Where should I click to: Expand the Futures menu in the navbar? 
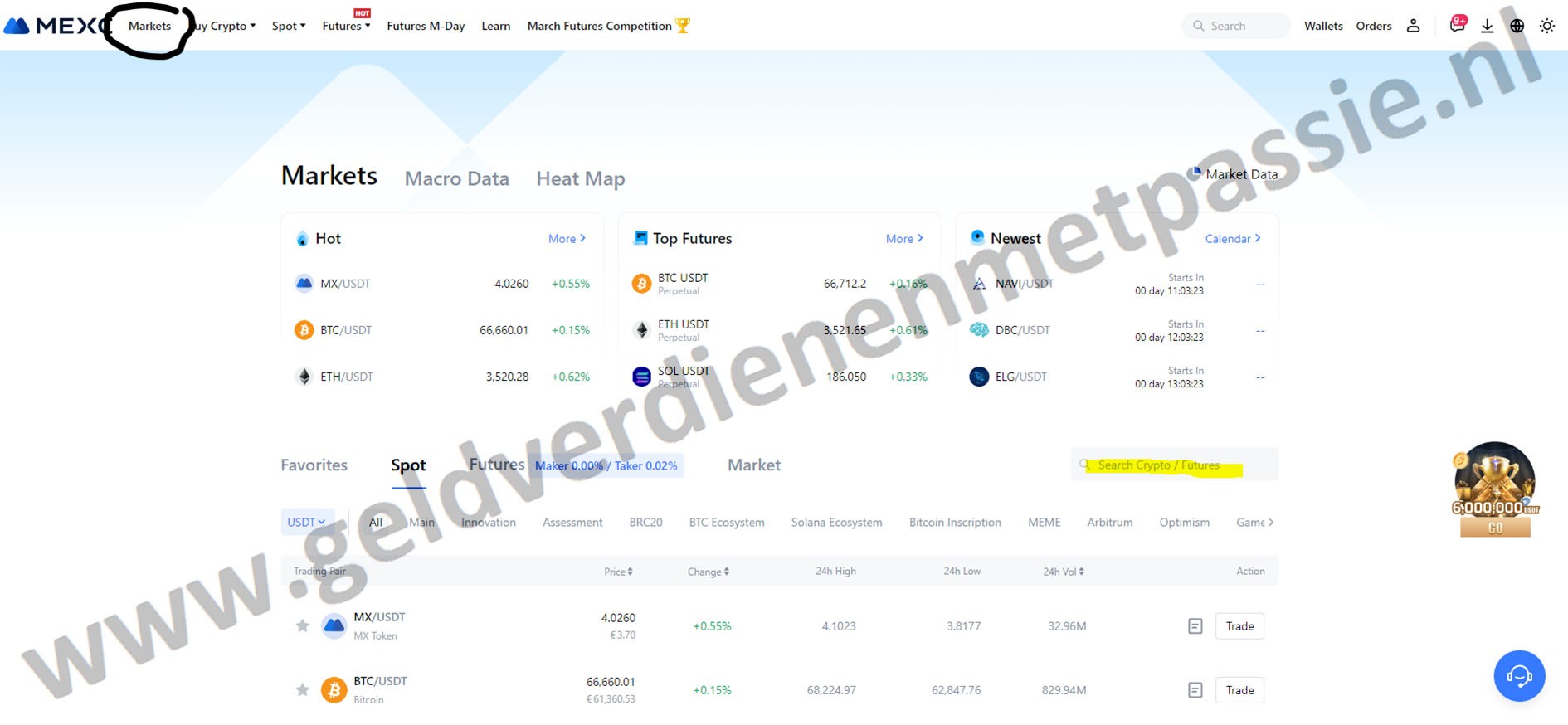pyautogui.click(x=346, y=26)
